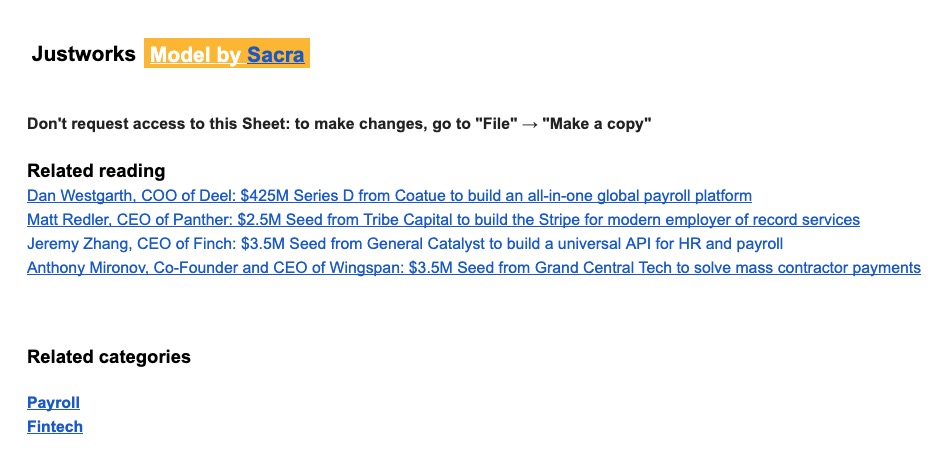Click the quoted "Make a copy" text
This screenshot has height=452, width=946.
(x=597, y=124)
